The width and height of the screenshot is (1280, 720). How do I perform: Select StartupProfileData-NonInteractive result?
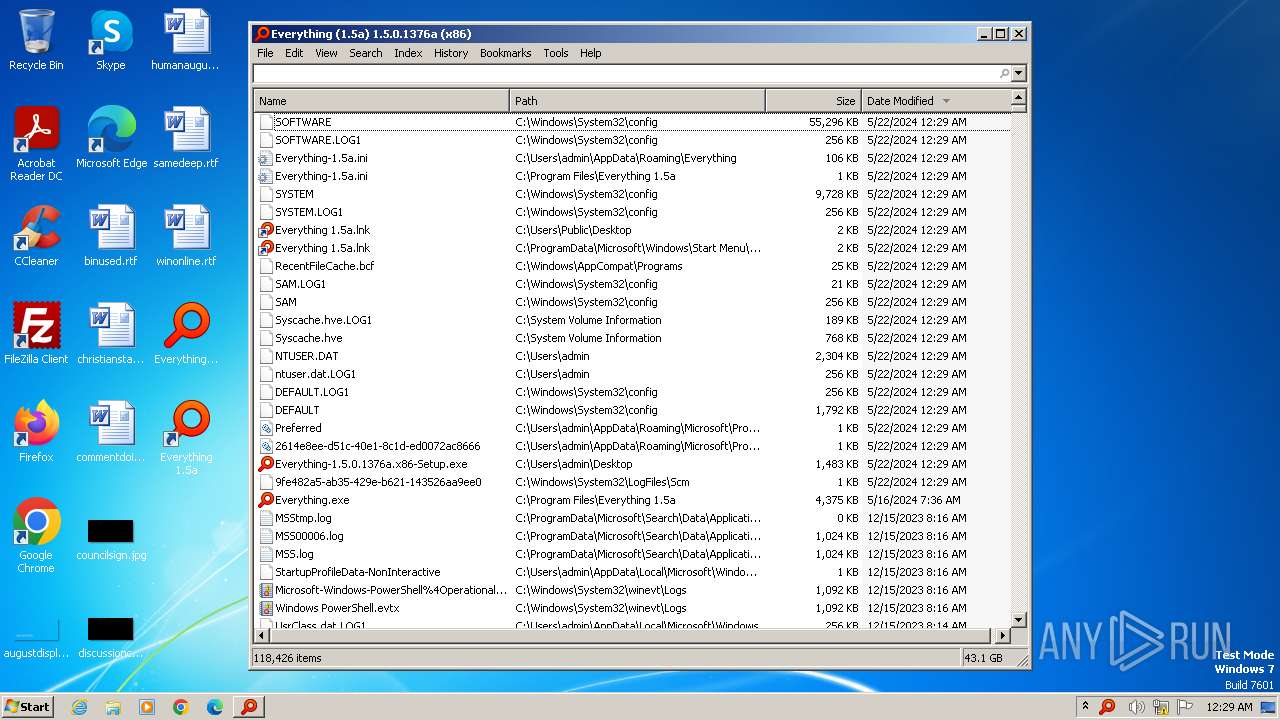(x=632, y=572)
